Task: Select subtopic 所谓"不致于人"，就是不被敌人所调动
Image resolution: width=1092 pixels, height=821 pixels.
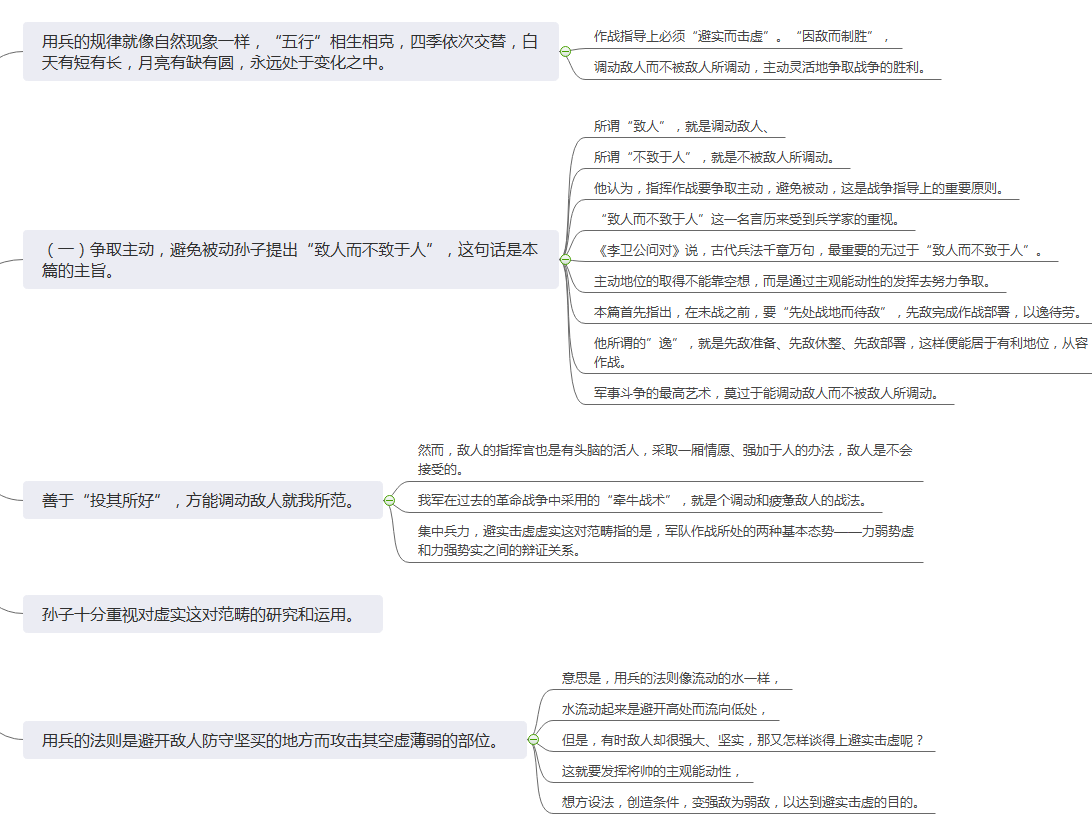Action: (714, 157)
